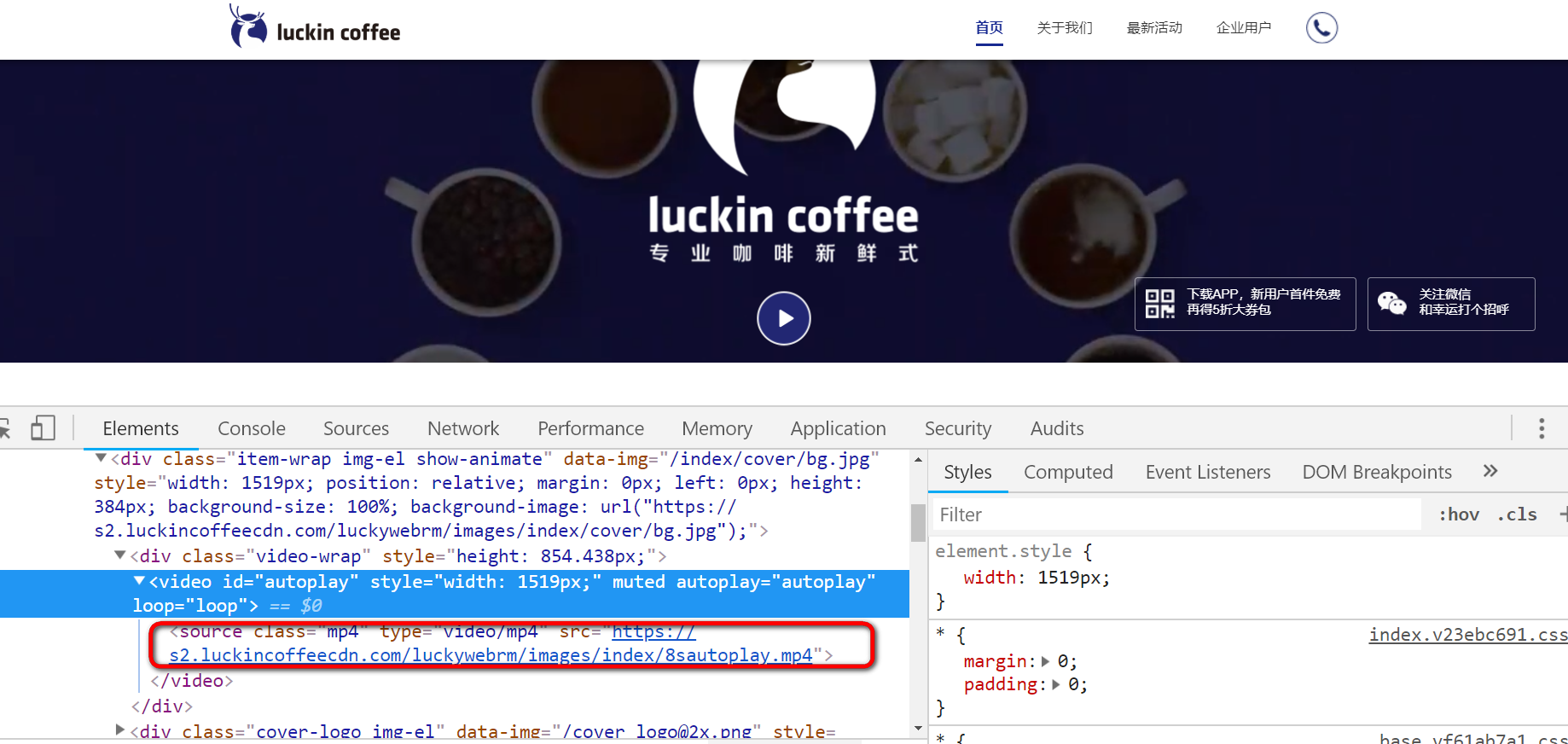
Task: Click the DOM tree scrollbar thumb
Action: tap(918, 523)
